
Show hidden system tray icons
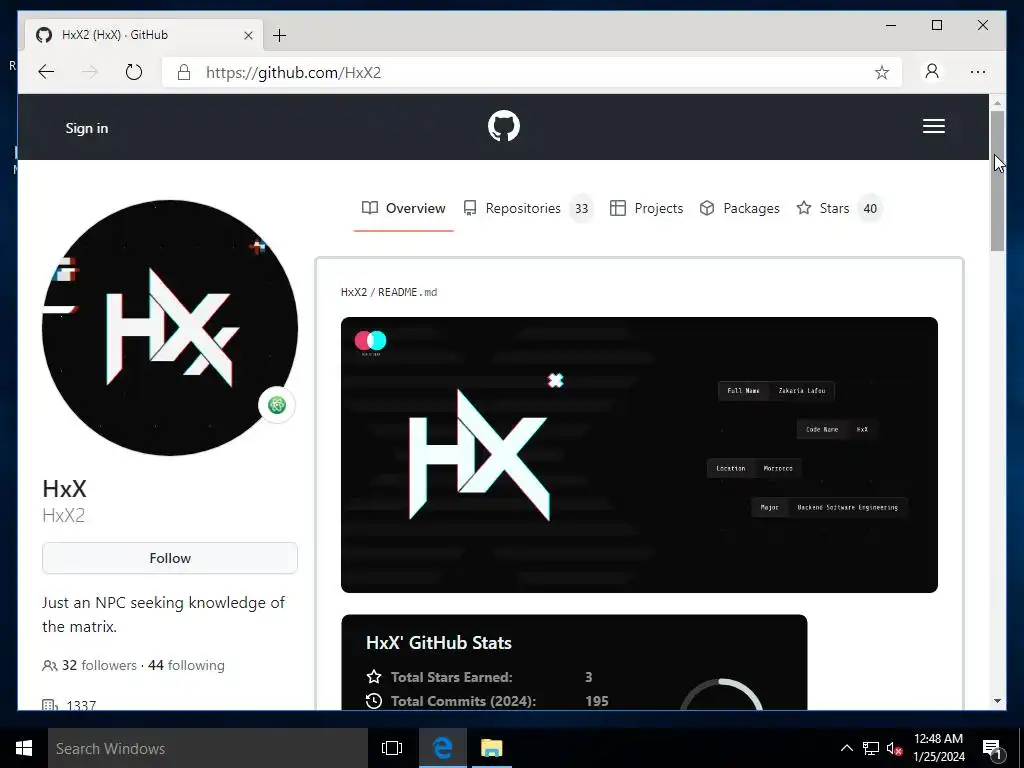pyautogui.click(x=846, y=748)
